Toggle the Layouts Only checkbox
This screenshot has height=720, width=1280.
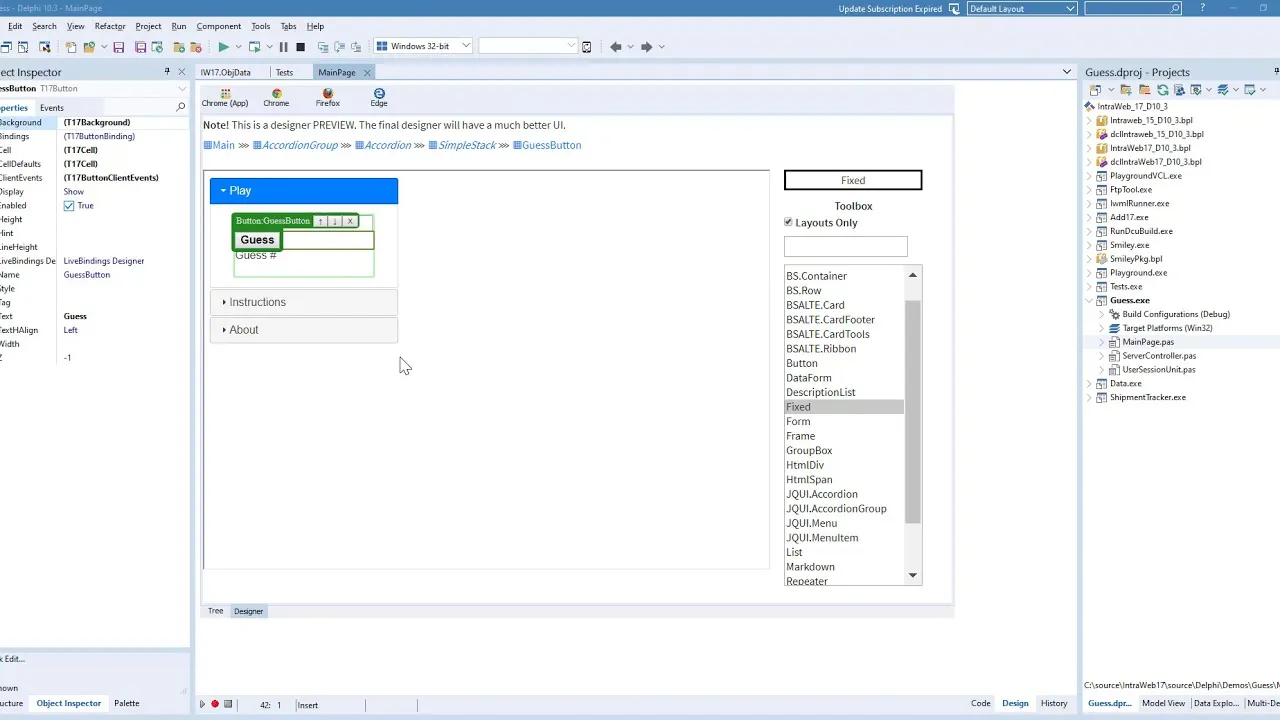788,222
